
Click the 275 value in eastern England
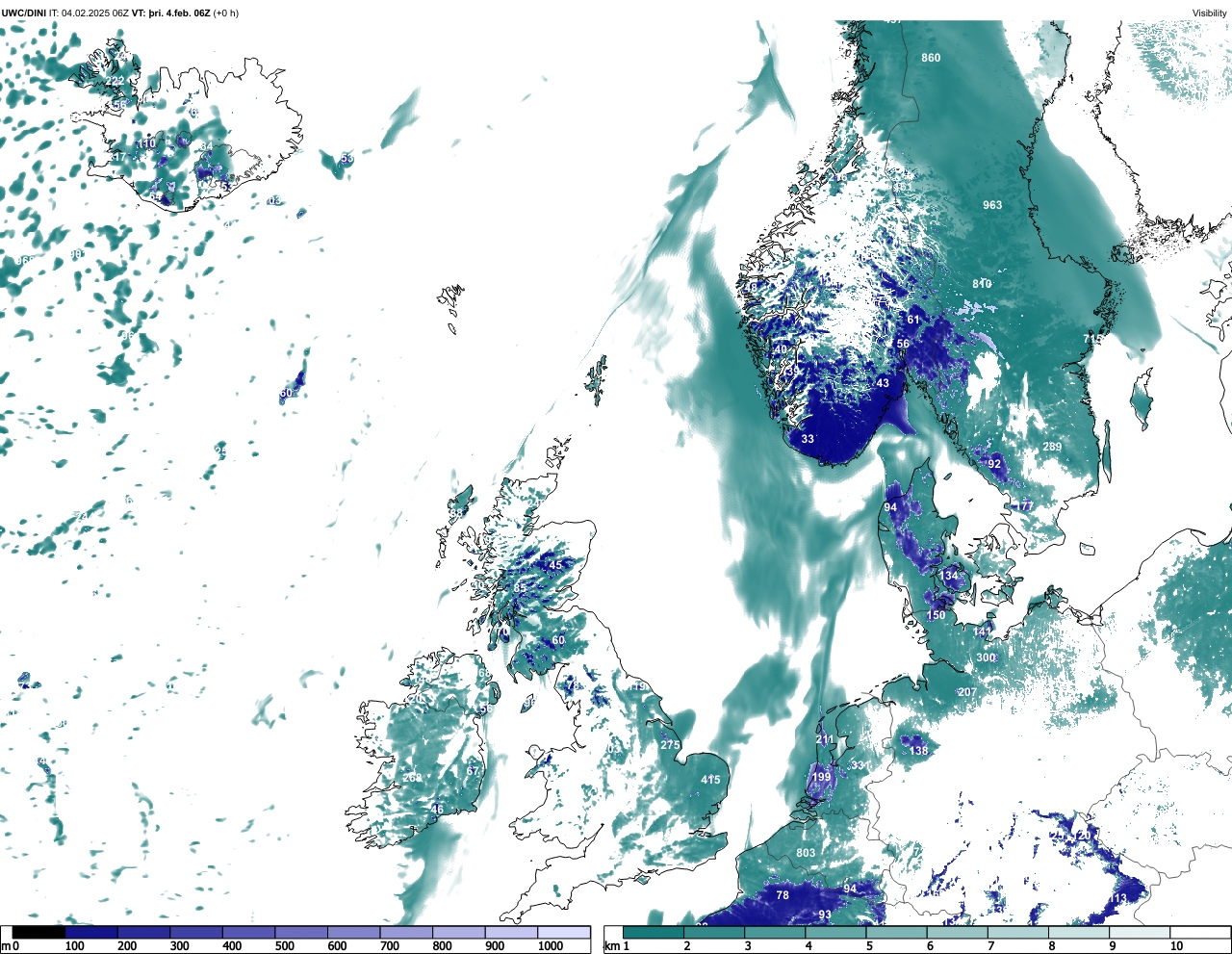click(x=670, y=745)
